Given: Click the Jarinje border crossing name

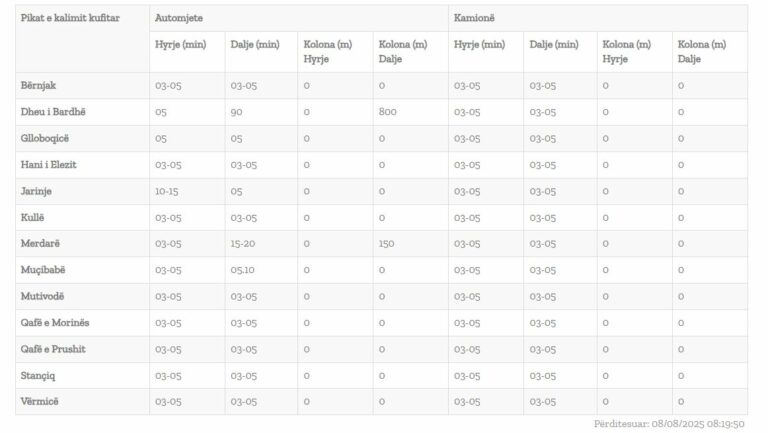Looking at the screenshot, I should pyautogui.click(x=37, y=191).
